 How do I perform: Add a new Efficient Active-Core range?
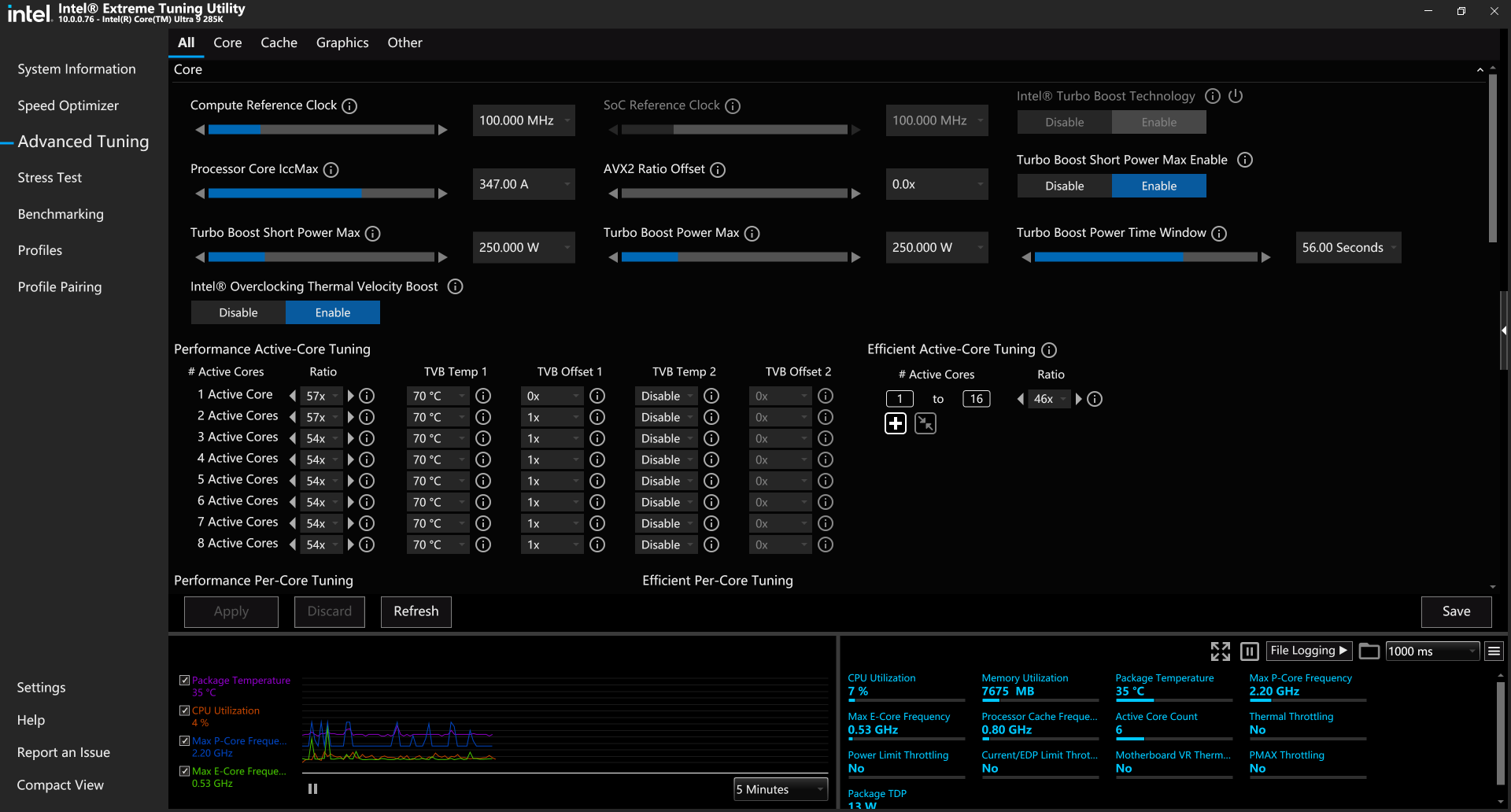pos(896,424)
